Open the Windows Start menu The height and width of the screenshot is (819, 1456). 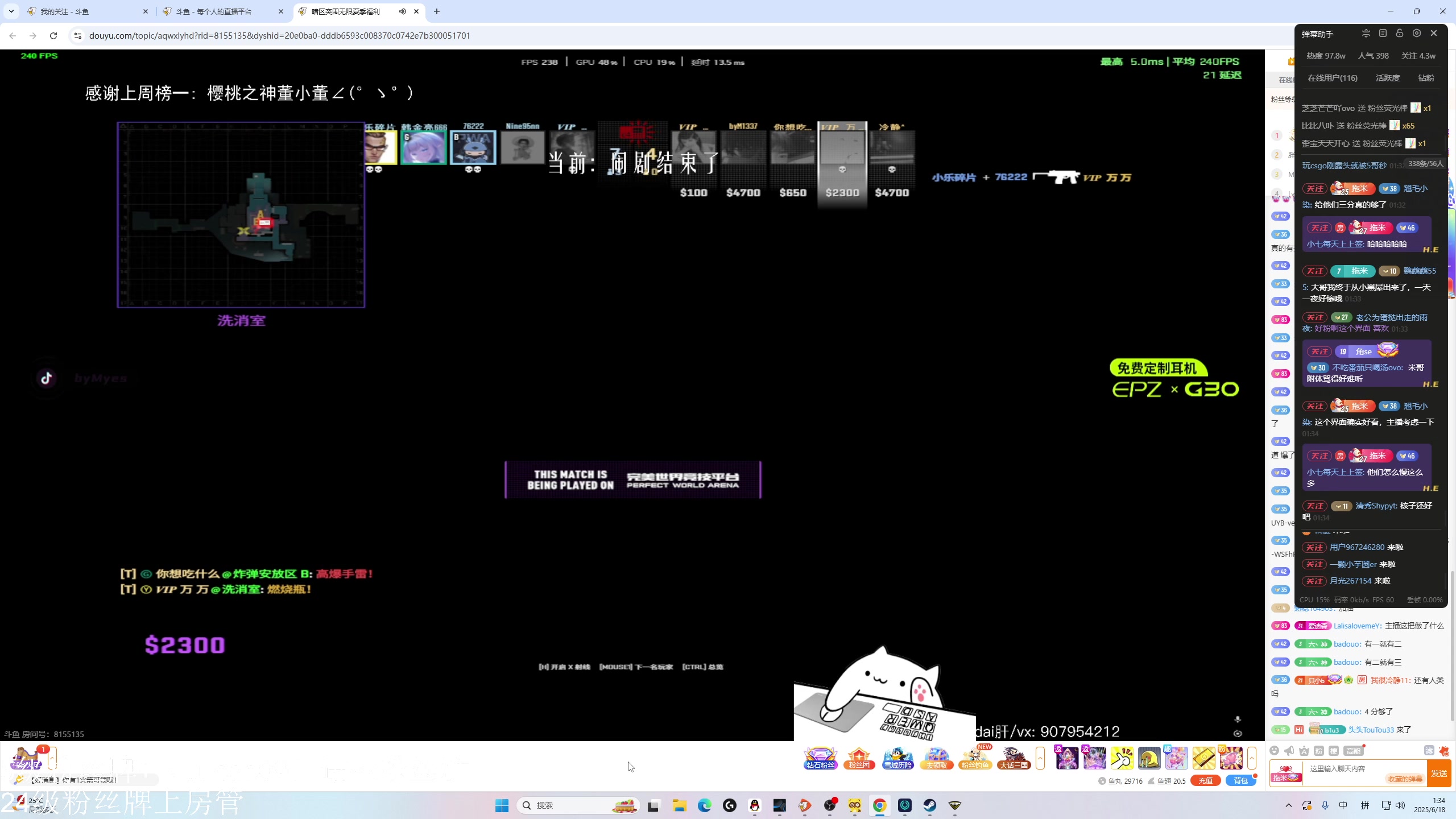tap(502, 805)
